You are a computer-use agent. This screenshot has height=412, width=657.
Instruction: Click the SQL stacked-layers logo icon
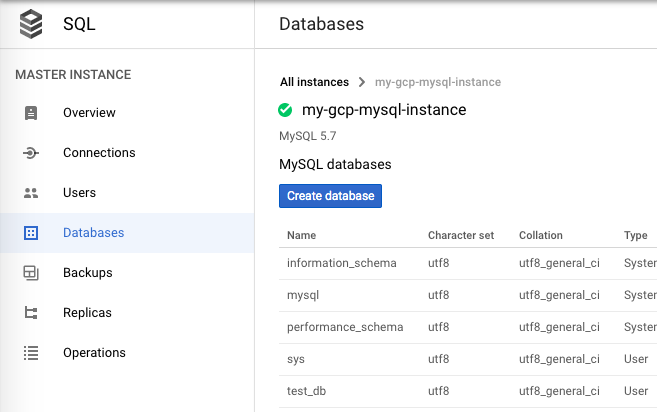pyautogui.click(x=31, y=24)
